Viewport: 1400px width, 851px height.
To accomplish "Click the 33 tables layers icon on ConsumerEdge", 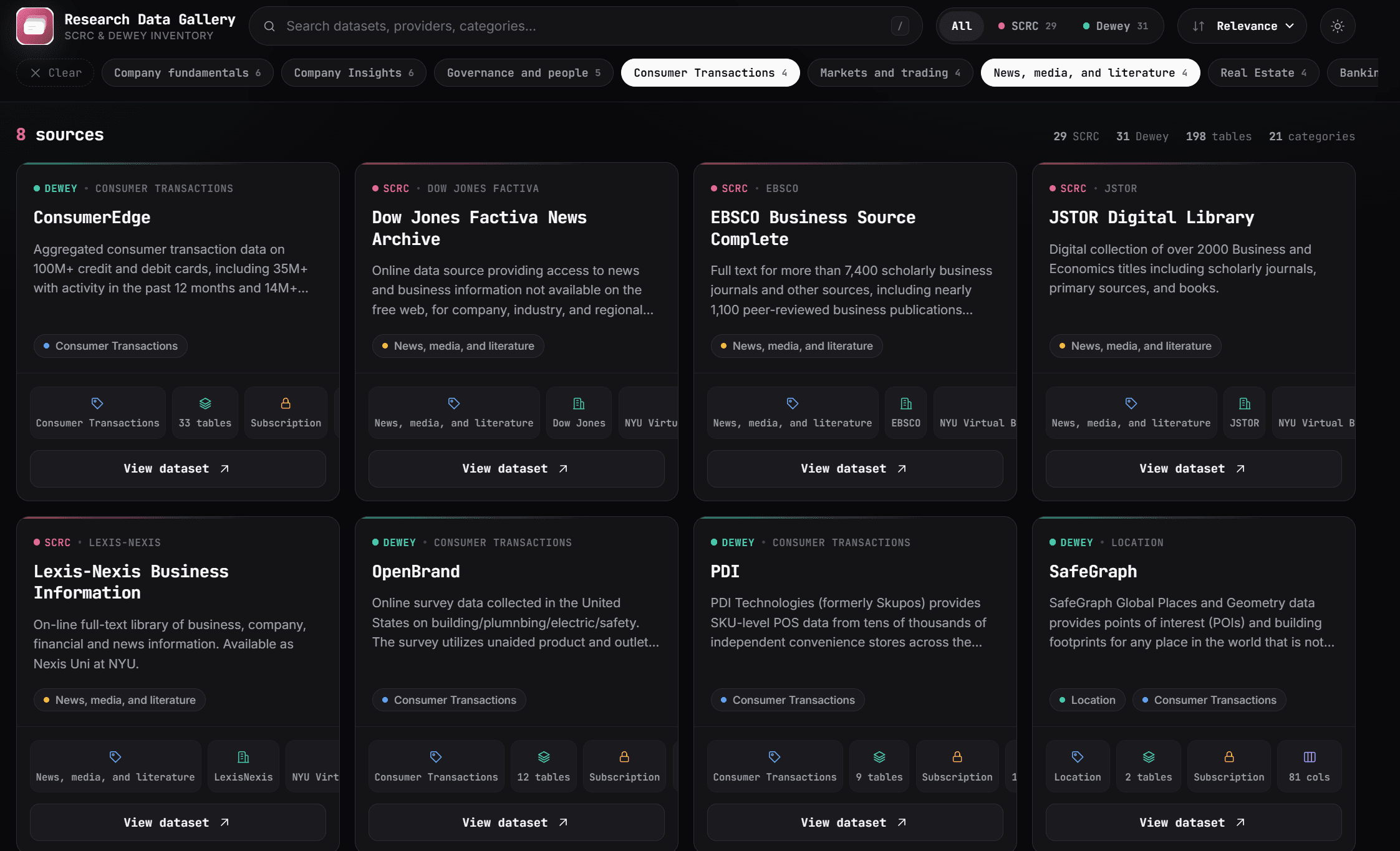I will [x=205, y=403].
